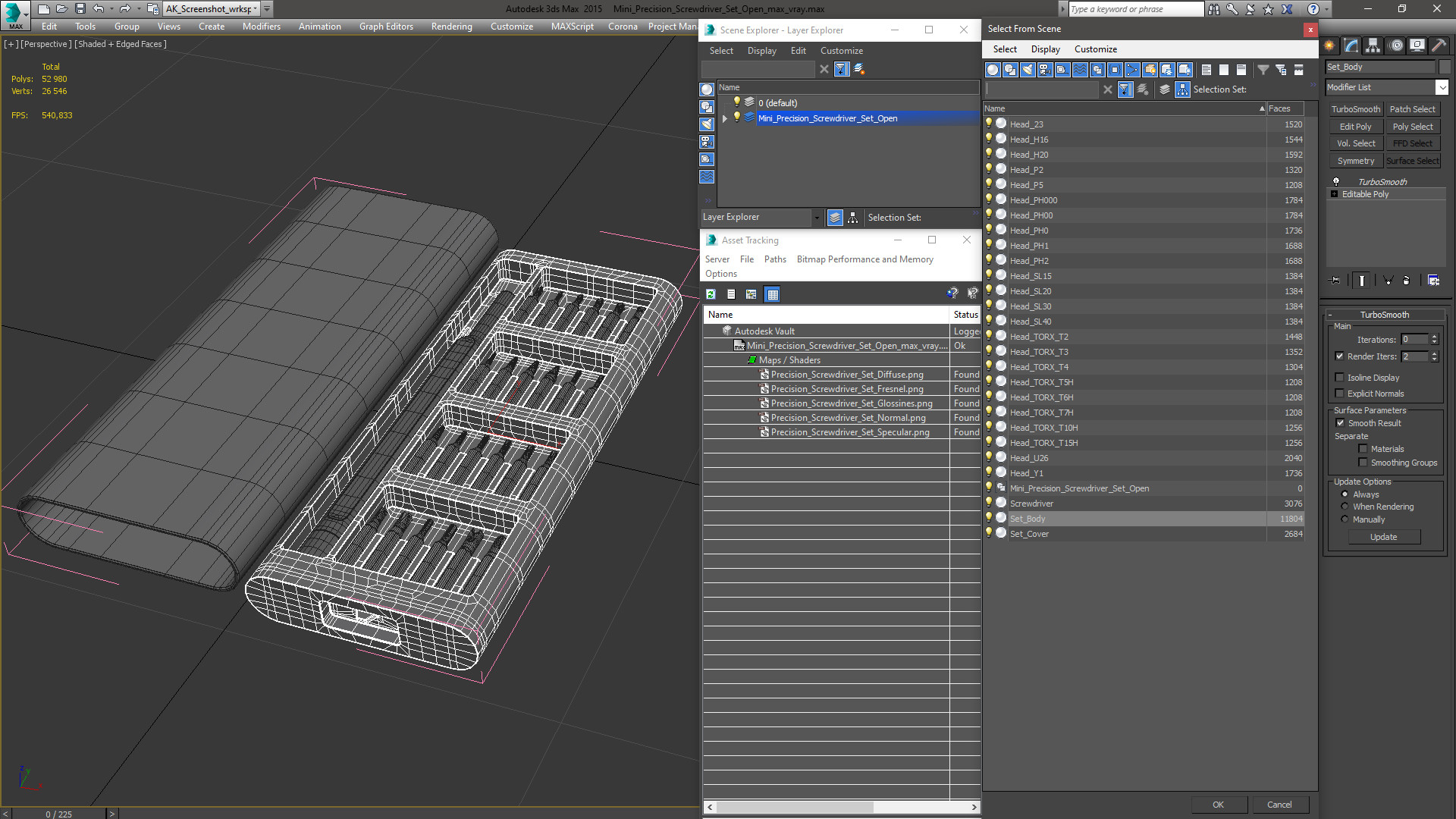Toggle Display Cameras filter in Select From Scene
The height and width of the screenshot is (819, 1456).
coord(1045,70)
